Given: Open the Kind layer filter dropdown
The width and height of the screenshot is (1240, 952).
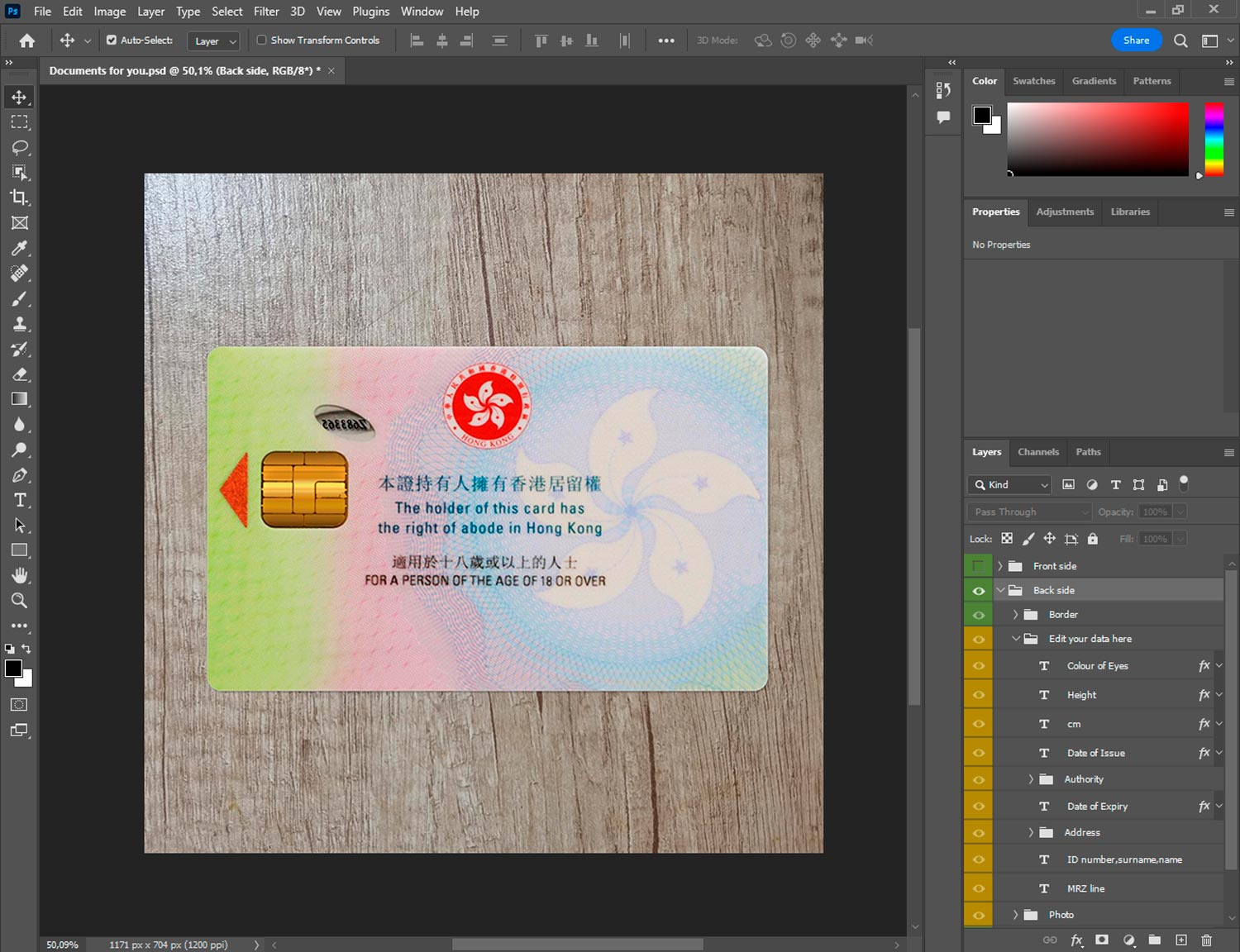Looking at the screenshot, I should pyautogui.click(x=1009, y=485).
